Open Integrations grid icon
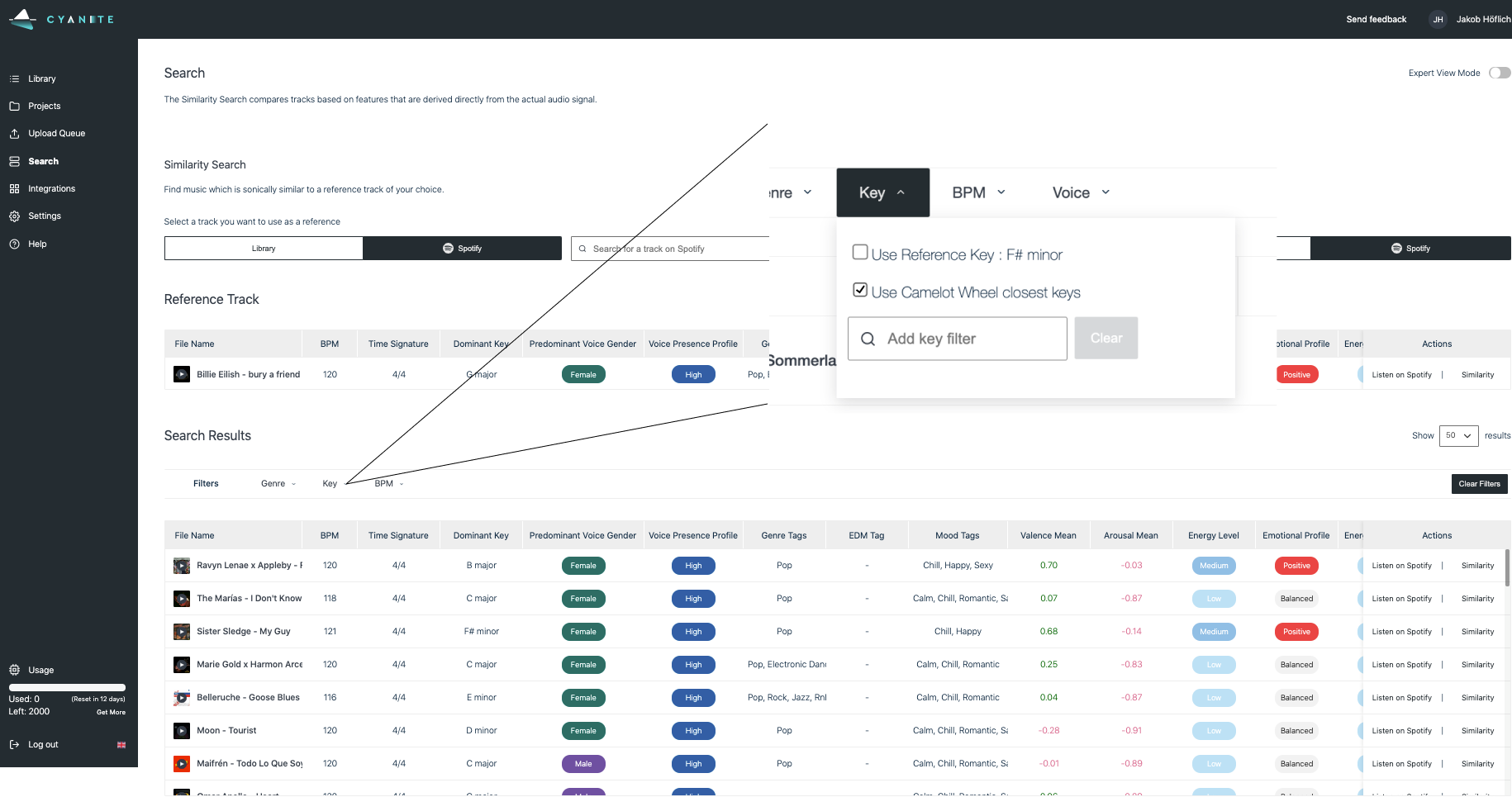 (14, 189)
